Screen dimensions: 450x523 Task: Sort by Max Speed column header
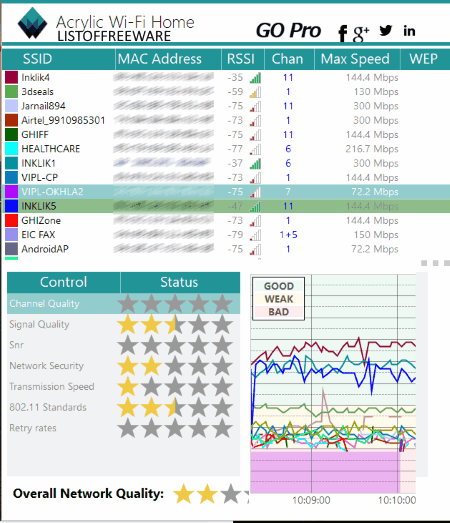[357, 59]
